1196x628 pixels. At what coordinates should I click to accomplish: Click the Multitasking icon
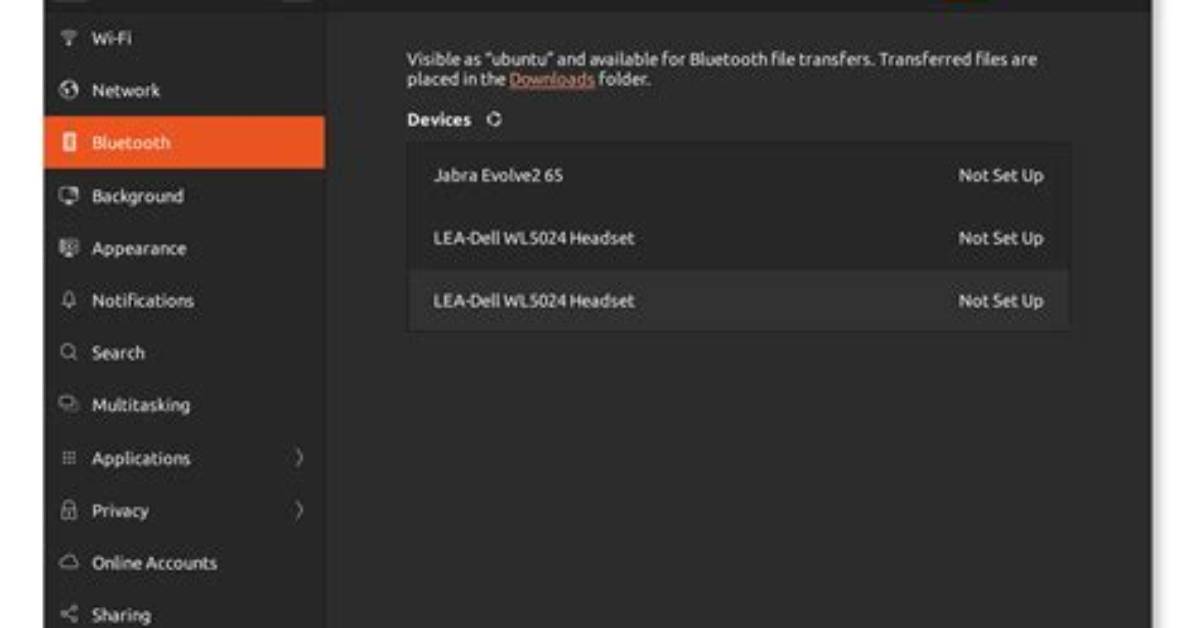click(x=69, y=404)
